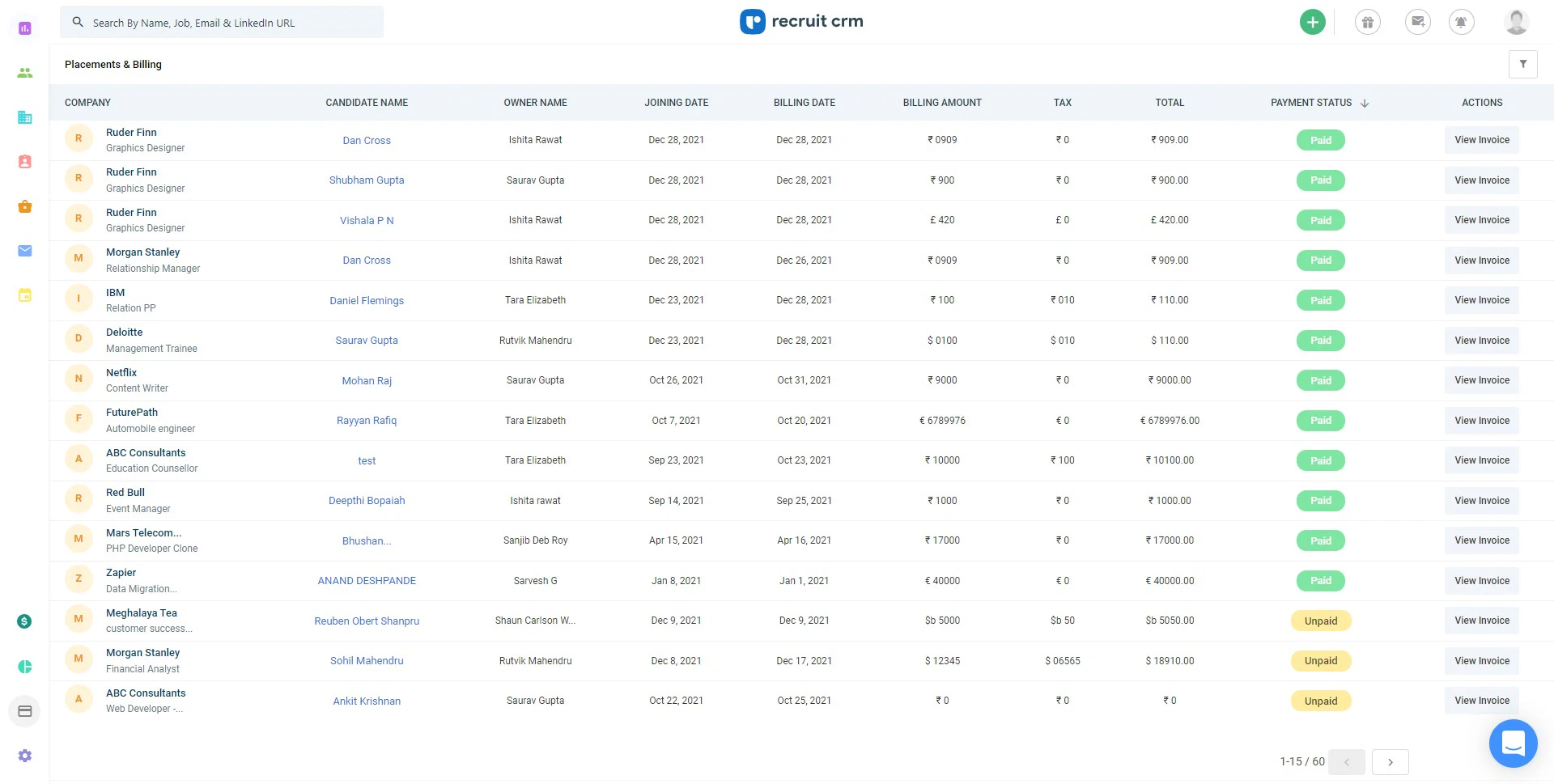The width and height of the screenshot is (1554, 784).
Task: Toggle sort direction on Payment Status column
Action: (1365, 103)
